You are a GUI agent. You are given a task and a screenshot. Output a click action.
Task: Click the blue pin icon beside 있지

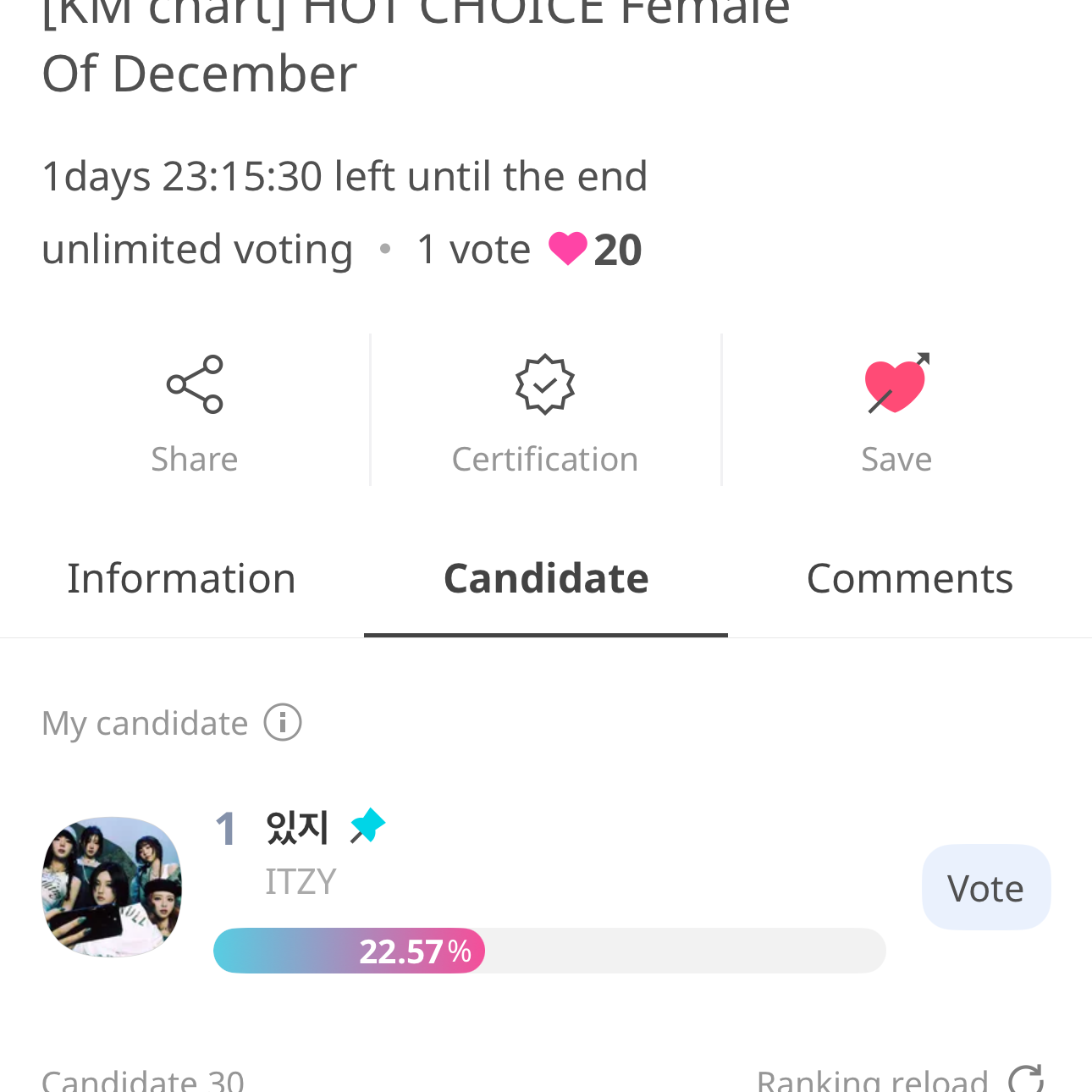(x=368, y=826)
